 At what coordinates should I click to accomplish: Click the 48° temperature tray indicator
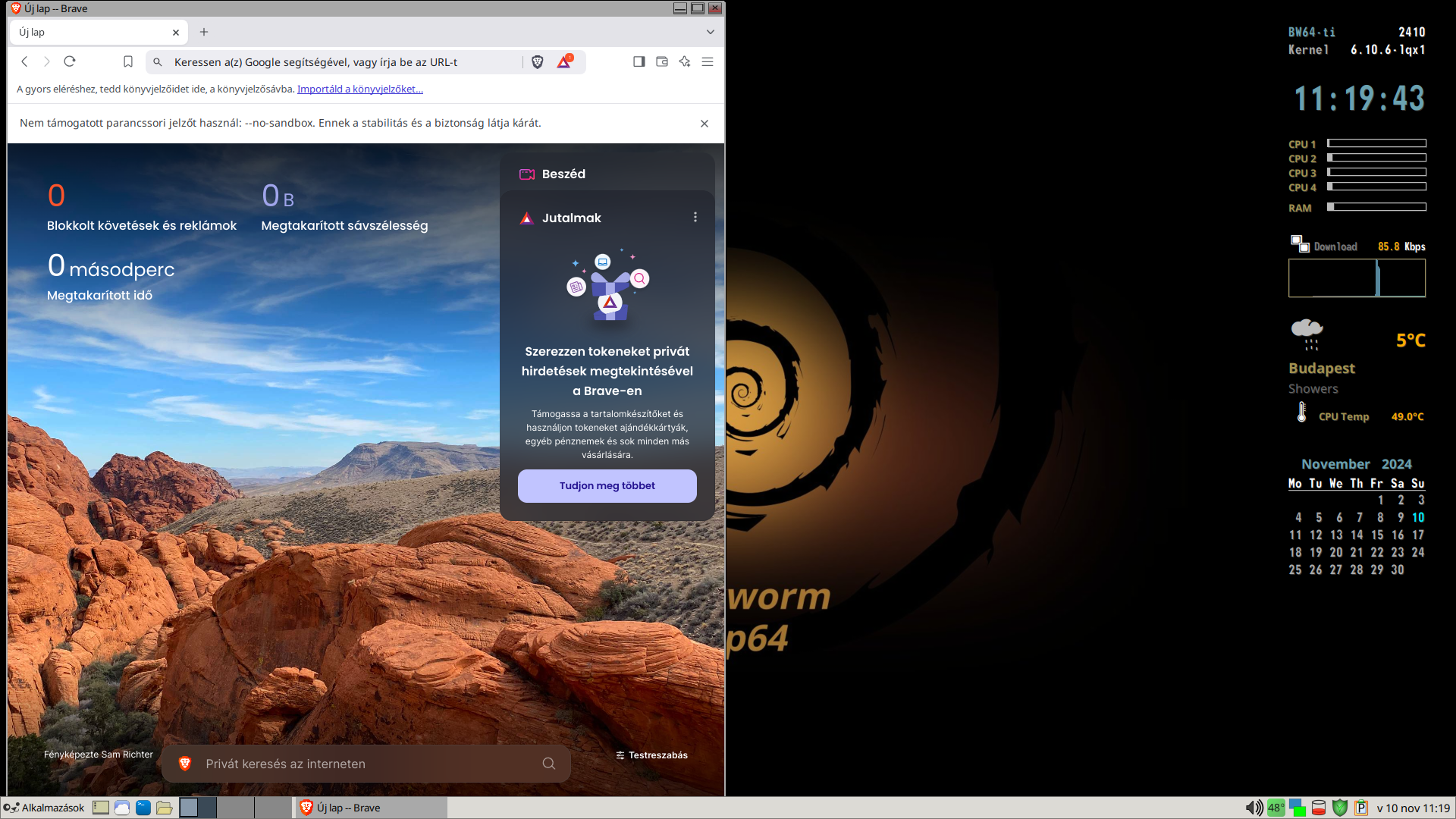coord(1276,808)
